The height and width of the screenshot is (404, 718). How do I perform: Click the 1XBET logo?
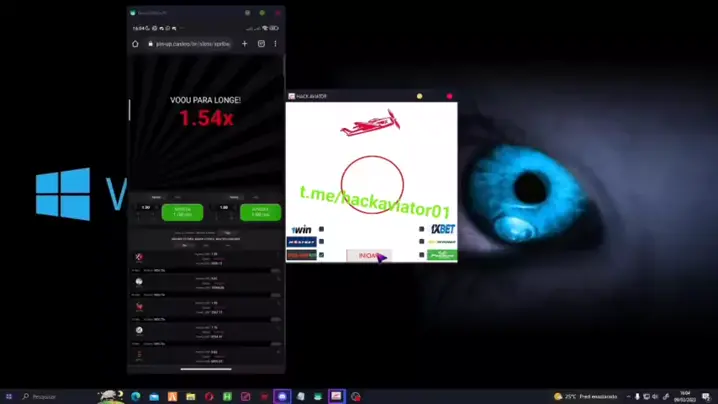(442, 229)
